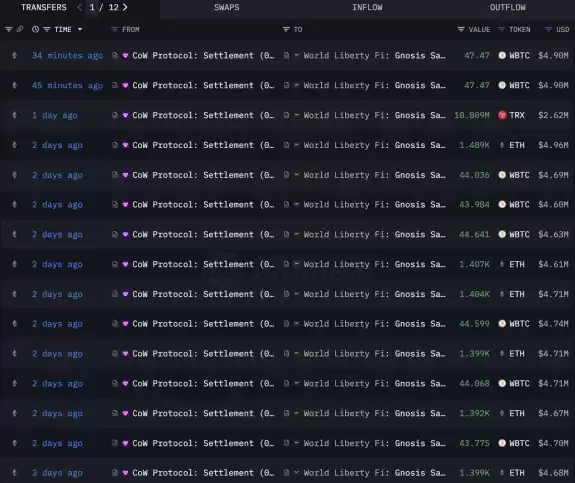Click WBTC icon in the 44.068 row

[x=502, y=384]
